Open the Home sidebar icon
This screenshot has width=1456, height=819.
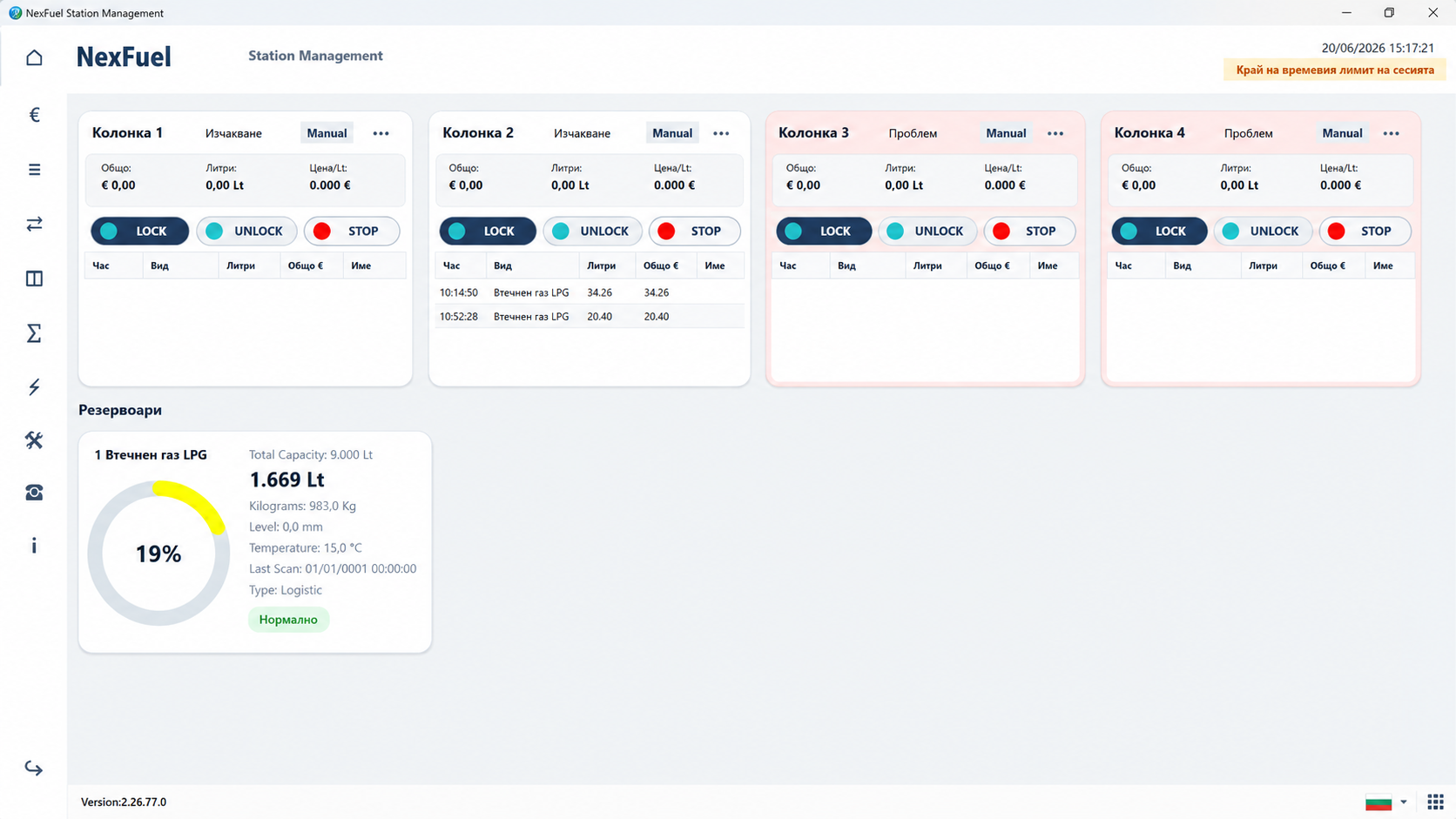pos(34,57)
